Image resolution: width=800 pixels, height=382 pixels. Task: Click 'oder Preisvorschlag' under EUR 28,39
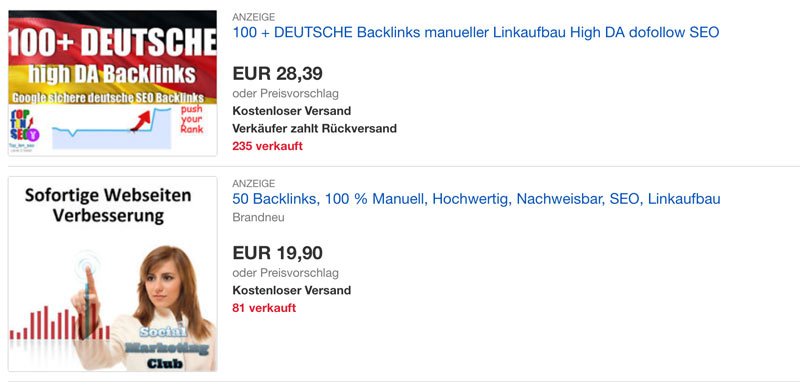click(x=286, y=94)
